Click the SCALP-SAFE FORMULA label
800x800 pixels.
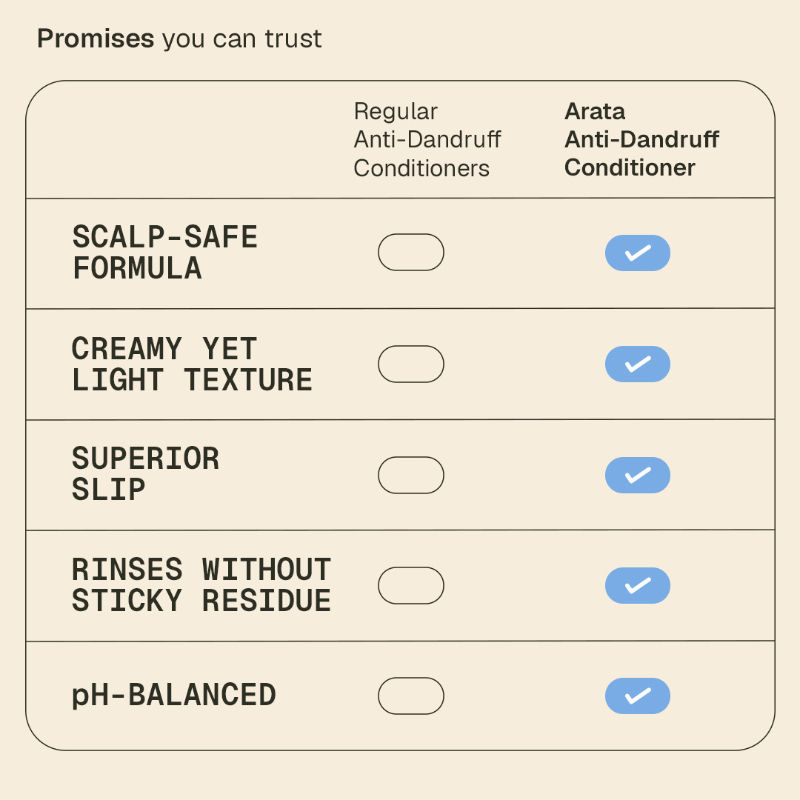[165, 253]
